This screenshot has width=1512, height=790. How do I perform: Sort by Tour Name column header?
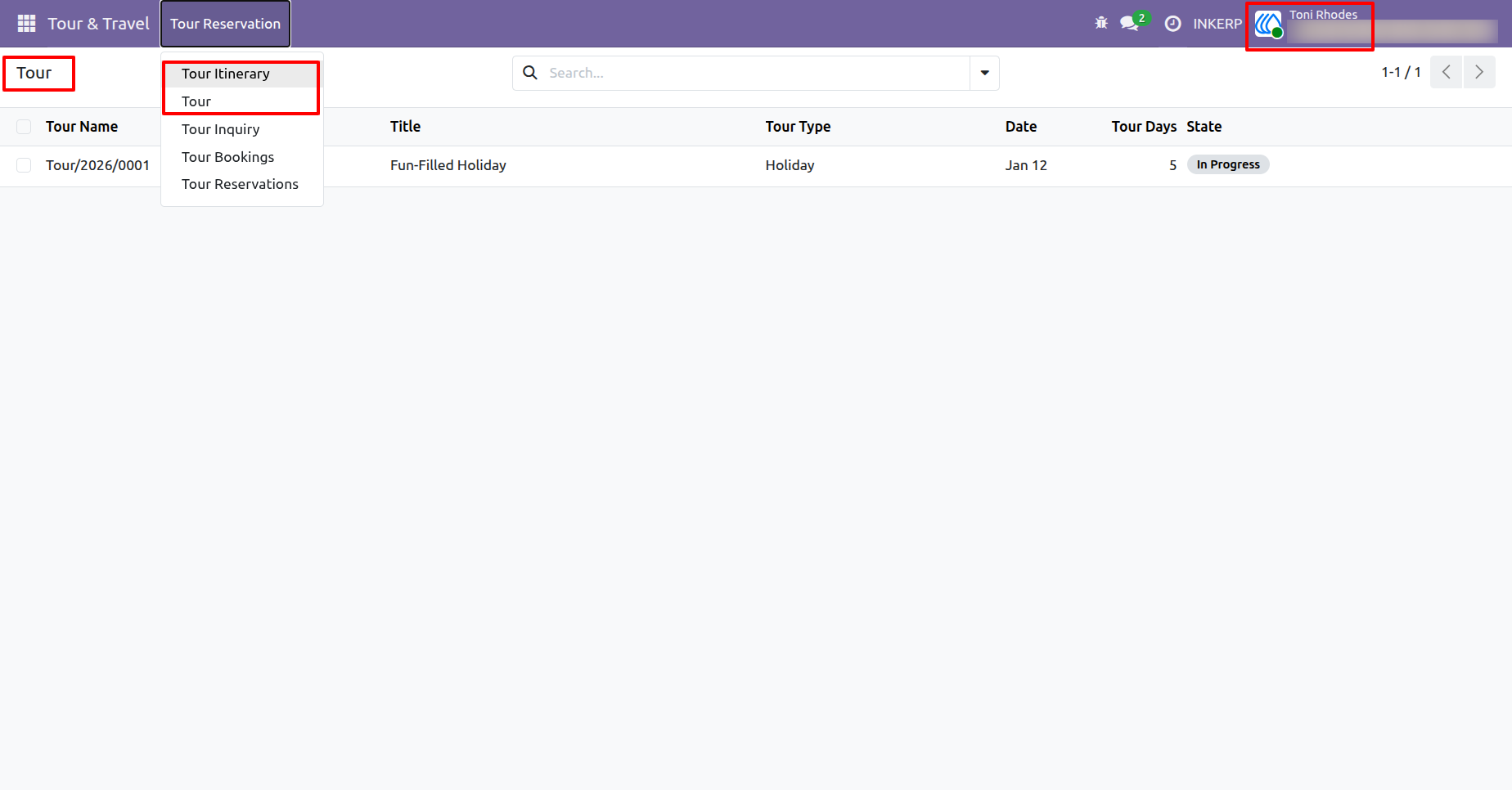pyautogui.click(x=82, y=127)
